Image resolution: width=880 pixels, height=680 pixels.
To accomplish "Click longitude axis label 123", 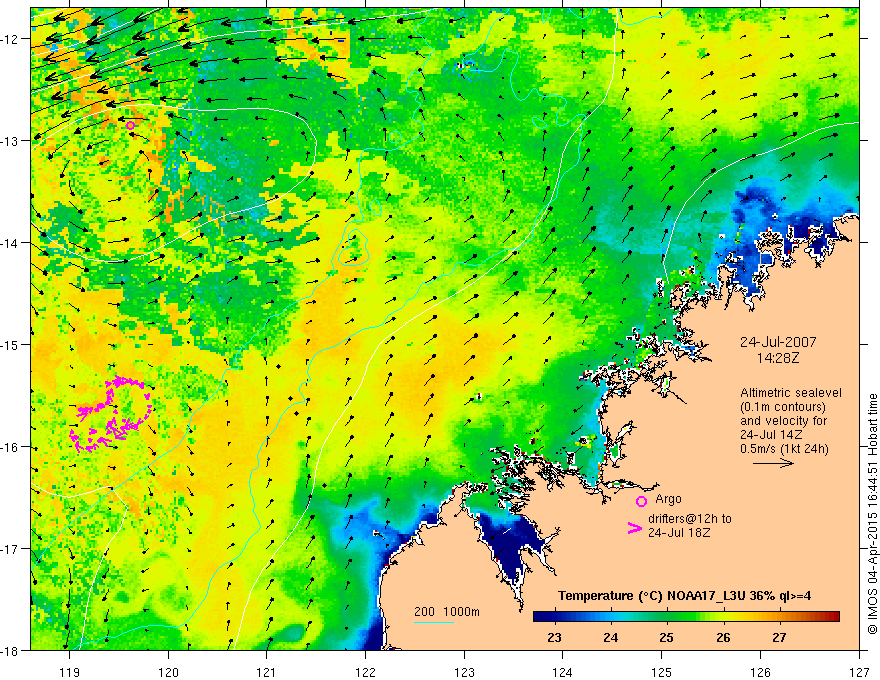I will 464,672.
